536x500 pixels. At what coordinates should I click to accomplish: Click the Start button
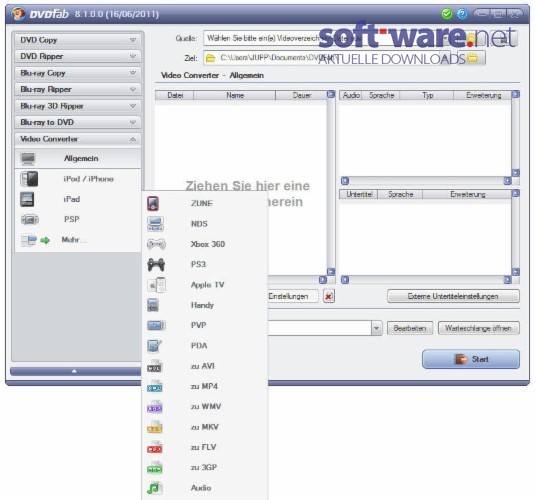471,359
